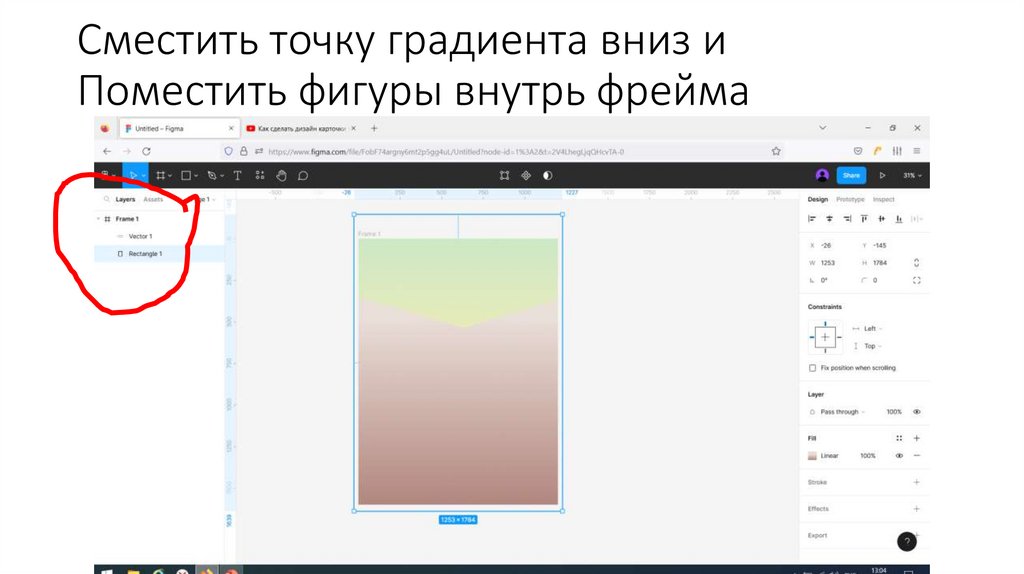Open the Prototype tab
The height and width of the screenshot is (574, 1024).
(x=850, y=199)
